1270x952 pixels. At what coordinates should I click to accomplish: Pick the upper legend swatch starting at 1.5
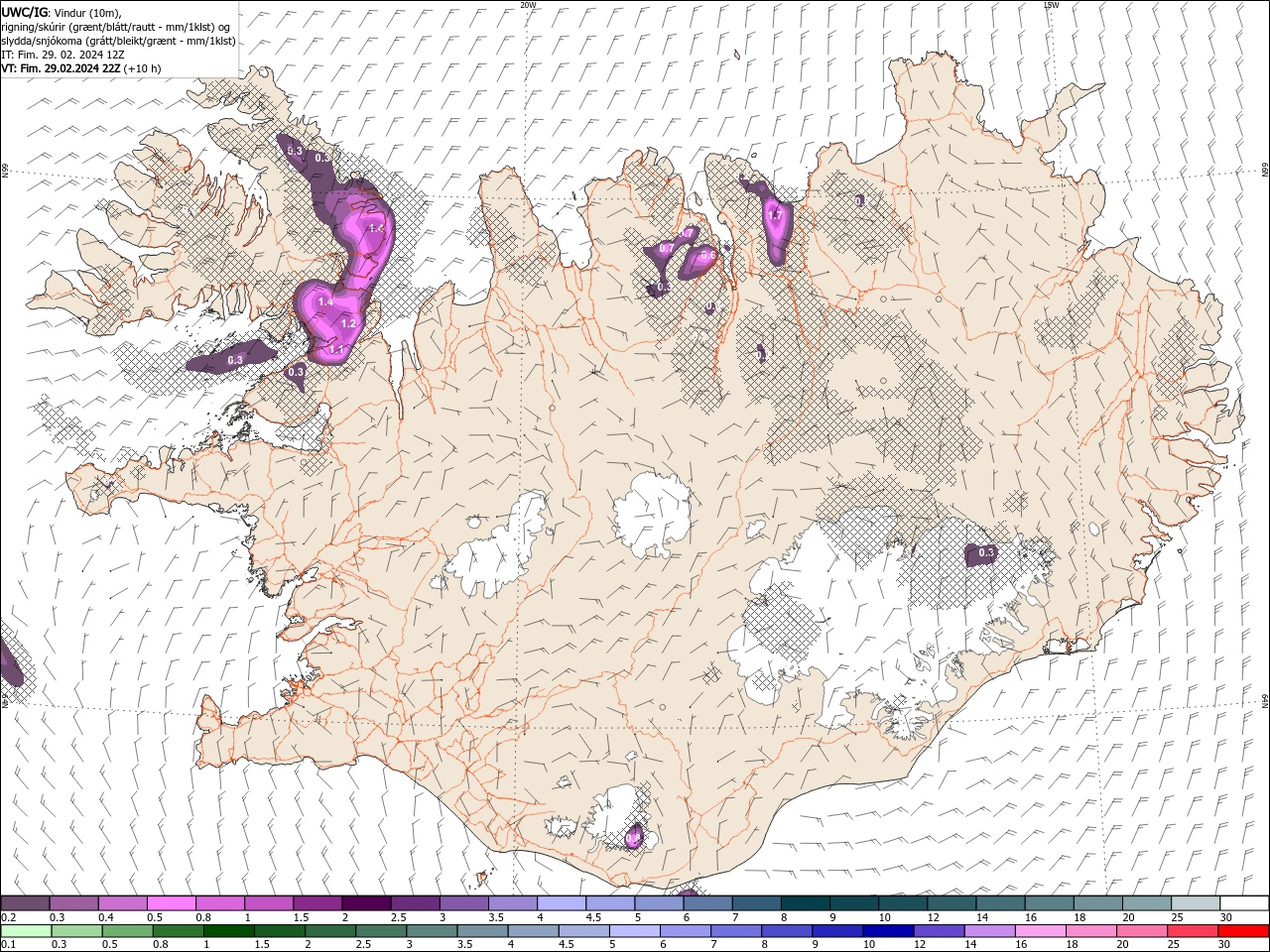click(317, 903)
